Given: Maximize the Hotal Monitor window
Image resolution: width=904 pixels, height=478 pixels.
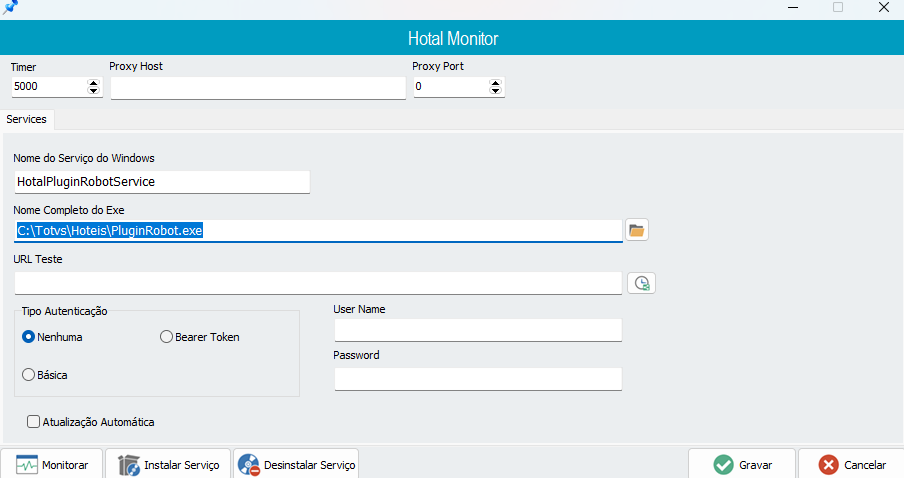Looking at the screenshot, I should pos(838,7).
